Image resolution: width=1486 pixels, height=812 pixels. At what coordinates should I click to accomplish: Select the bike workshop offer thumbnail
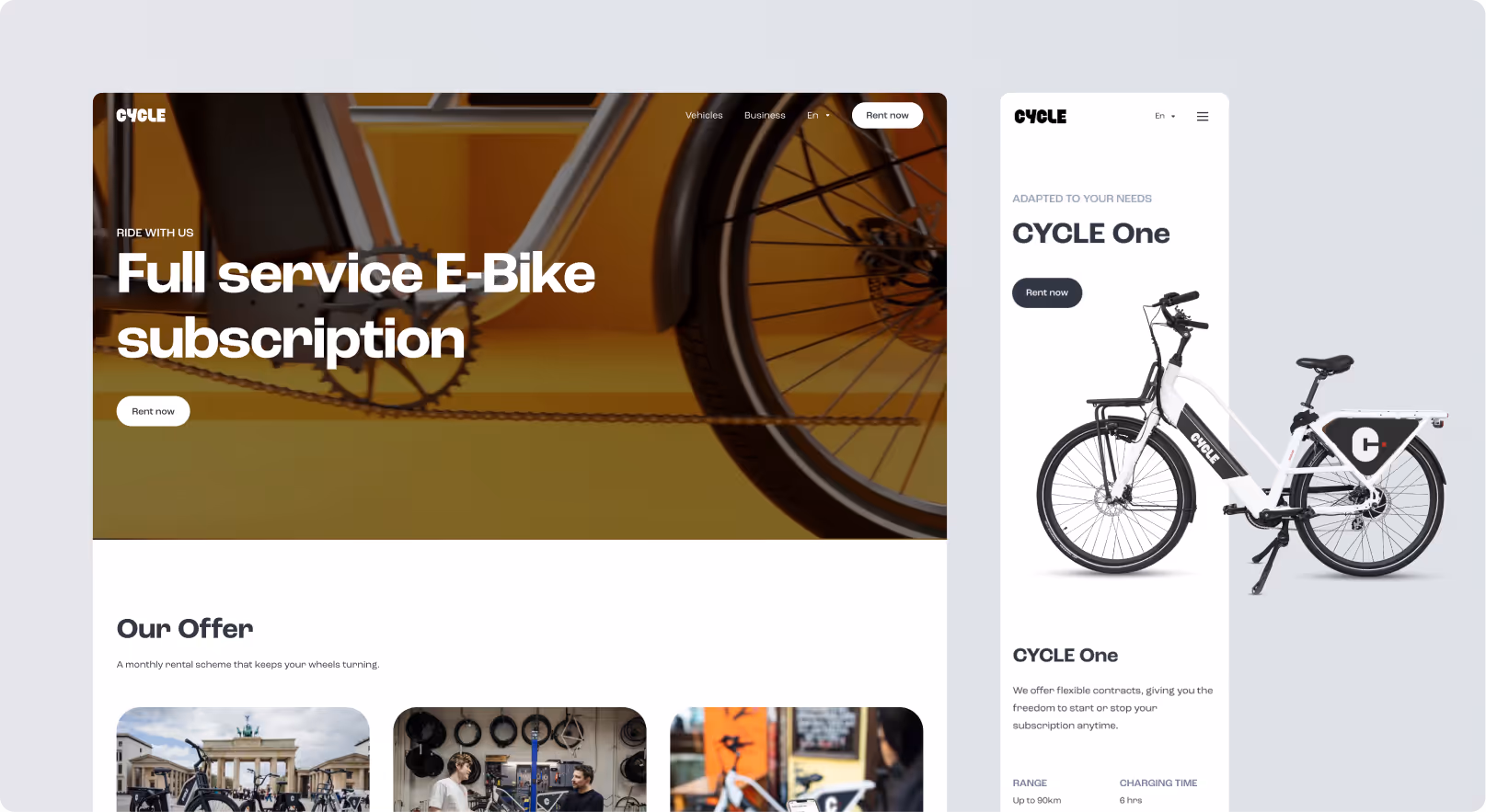click(520, 760)
